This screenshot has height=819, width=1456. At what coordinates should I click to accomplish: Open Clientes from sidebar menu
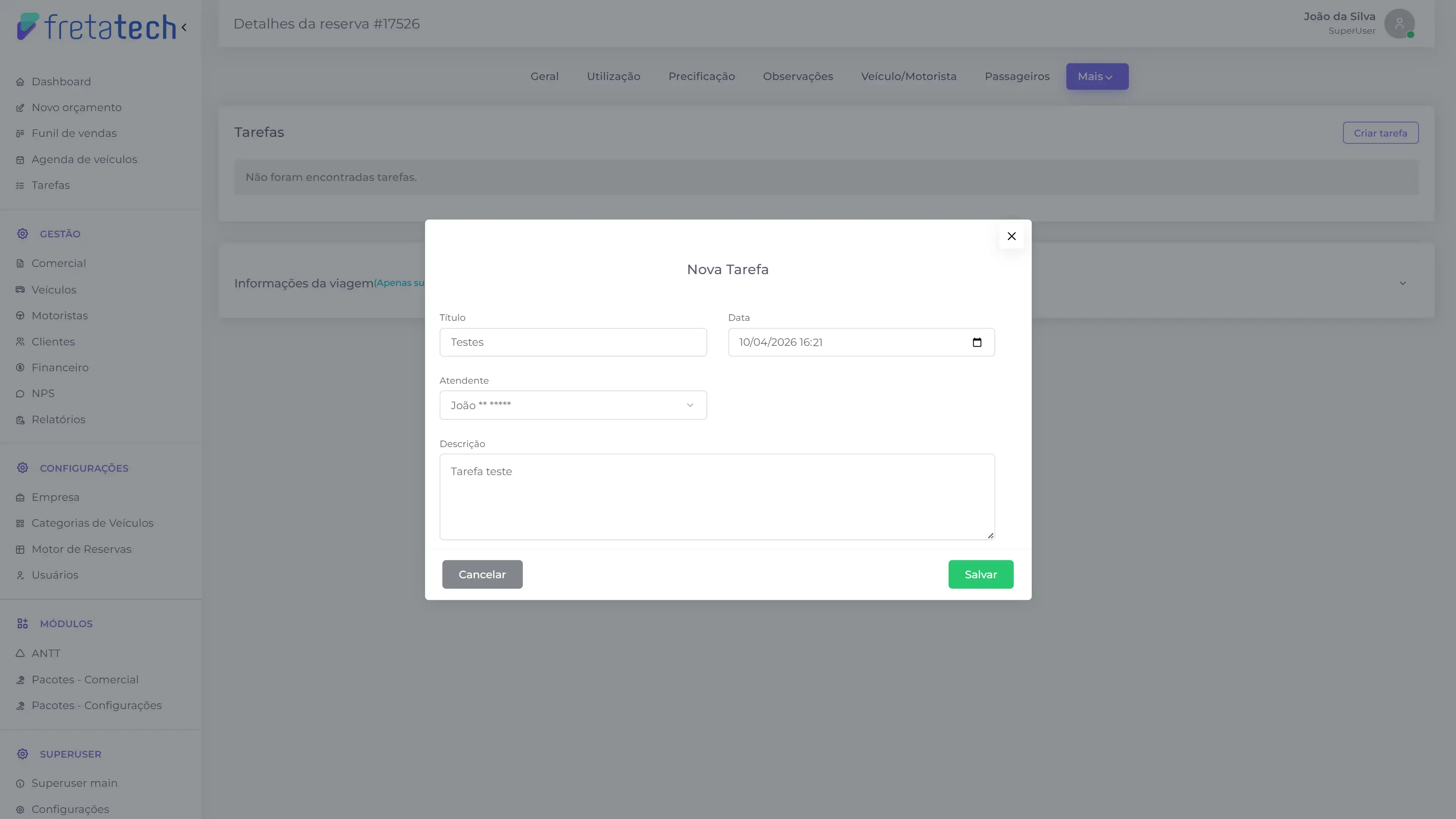(53, 341)
